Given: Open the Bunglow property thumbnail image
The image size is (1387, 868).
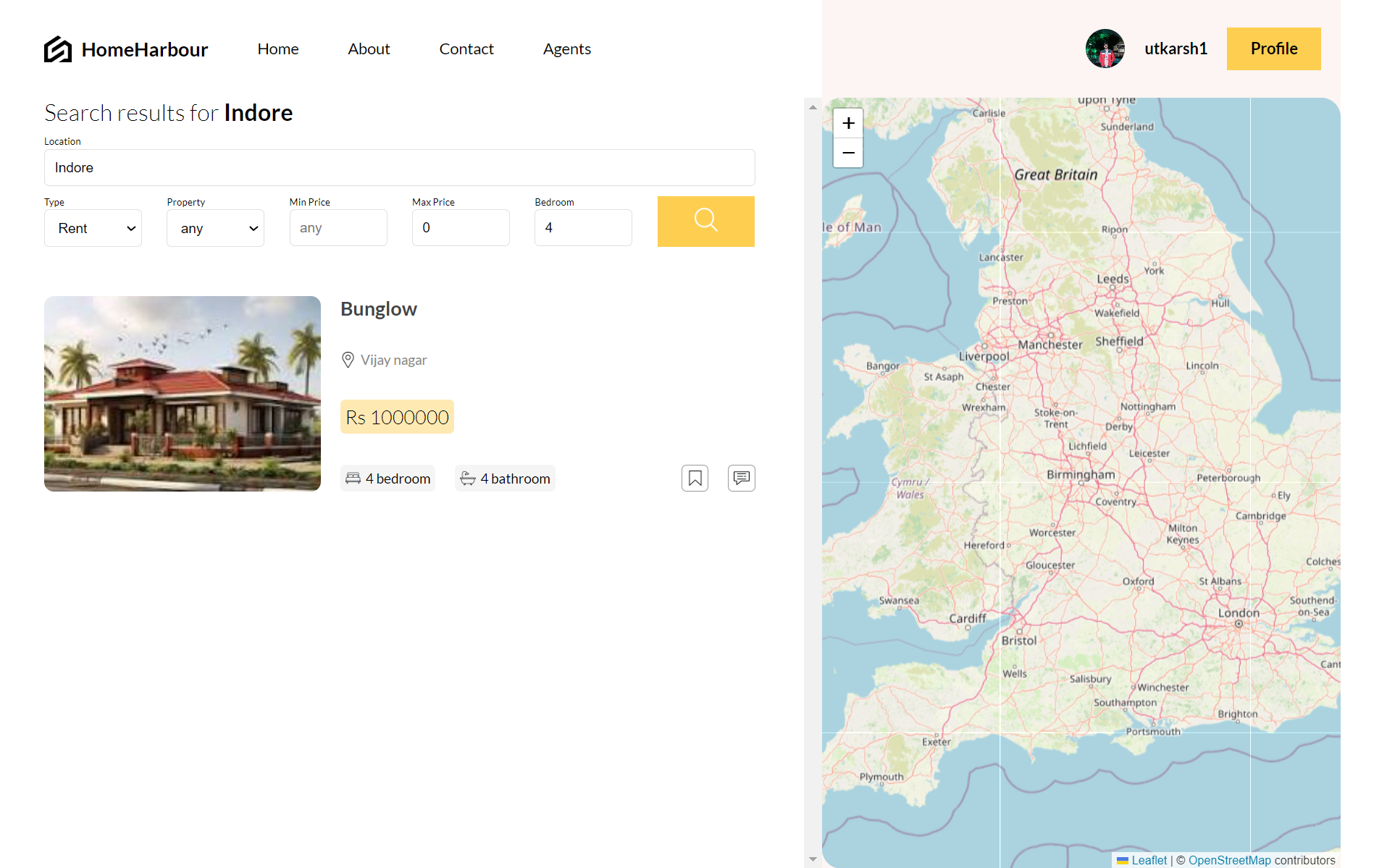Looking at the screenshot, I should pos(183,393).
